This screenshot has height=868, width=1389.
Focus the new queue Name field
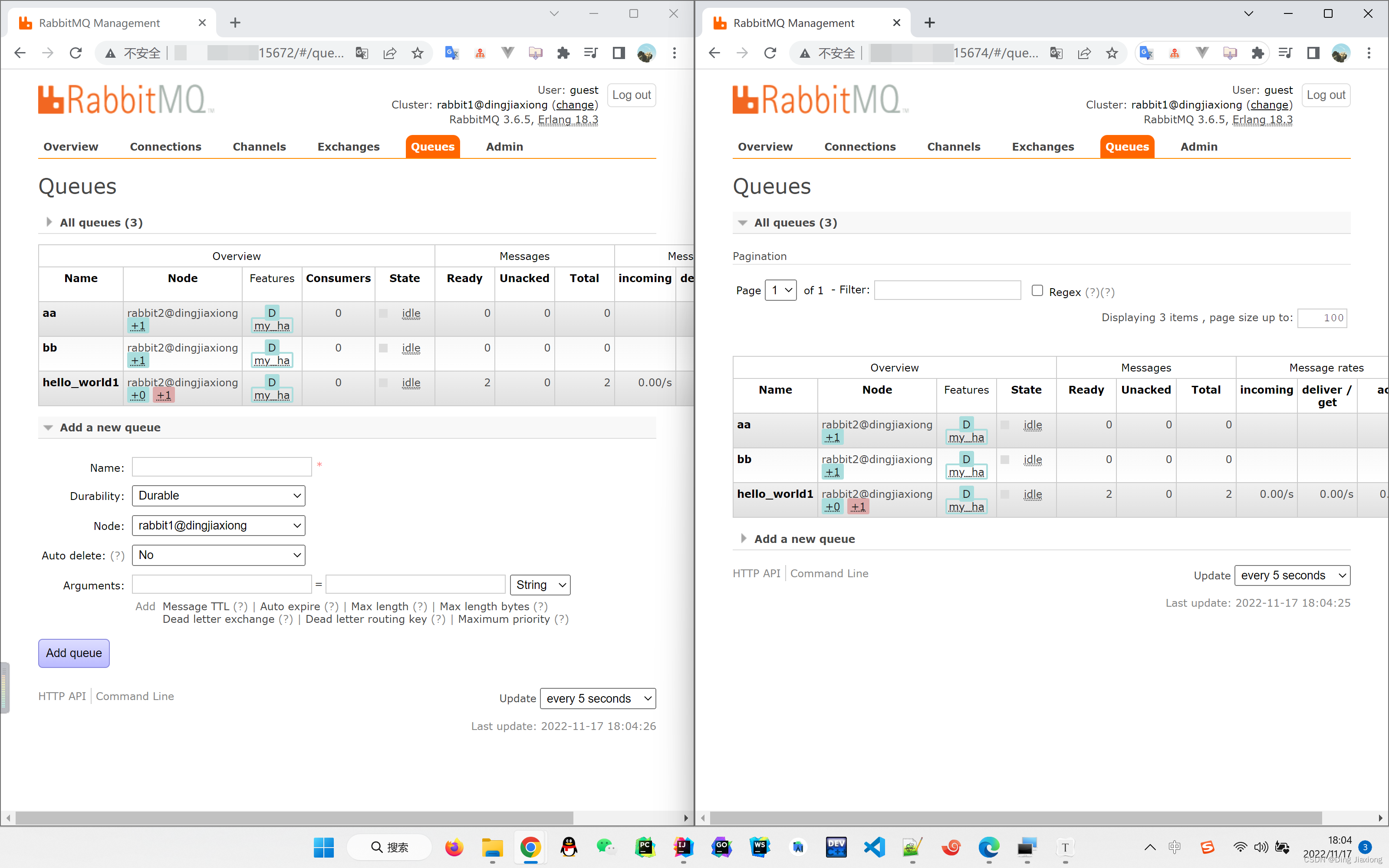pyautogui.click(x=222, y=467)
